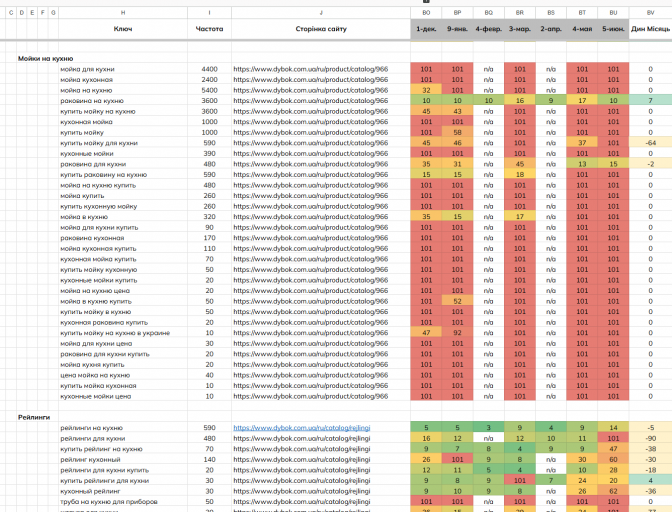
Task: Click the 7 cell in 'раковина на кухню' row
Action: click(x=650, y=101)
